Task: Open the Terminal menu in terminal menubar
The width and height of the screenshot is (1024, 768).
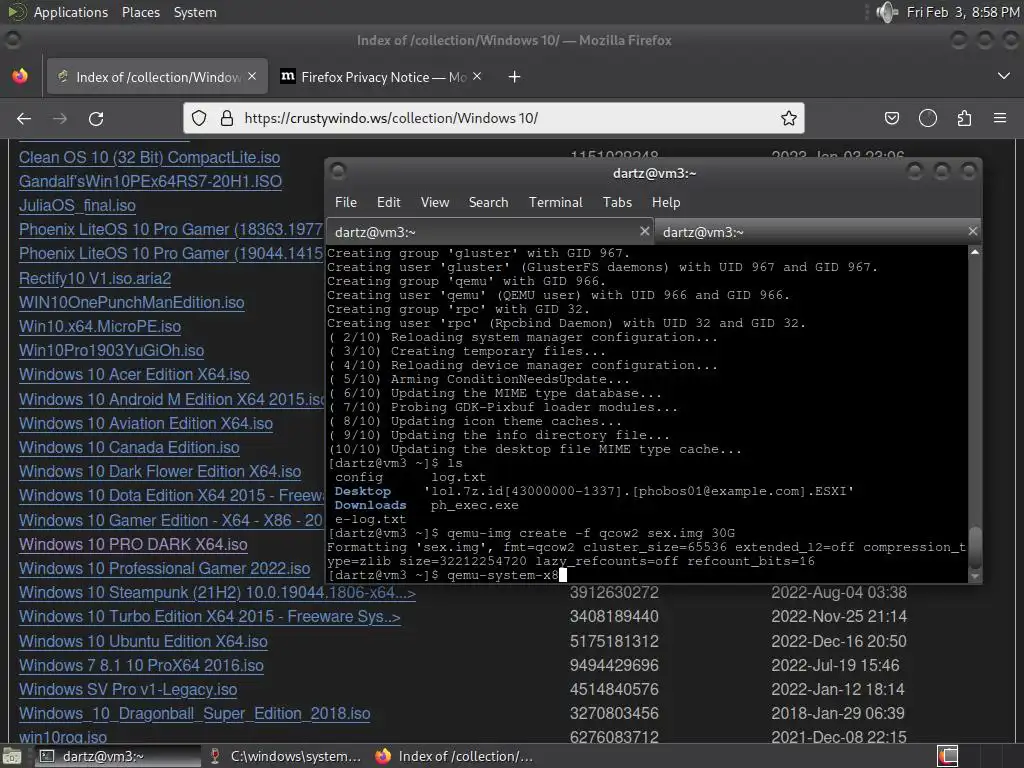Action: 556,202
